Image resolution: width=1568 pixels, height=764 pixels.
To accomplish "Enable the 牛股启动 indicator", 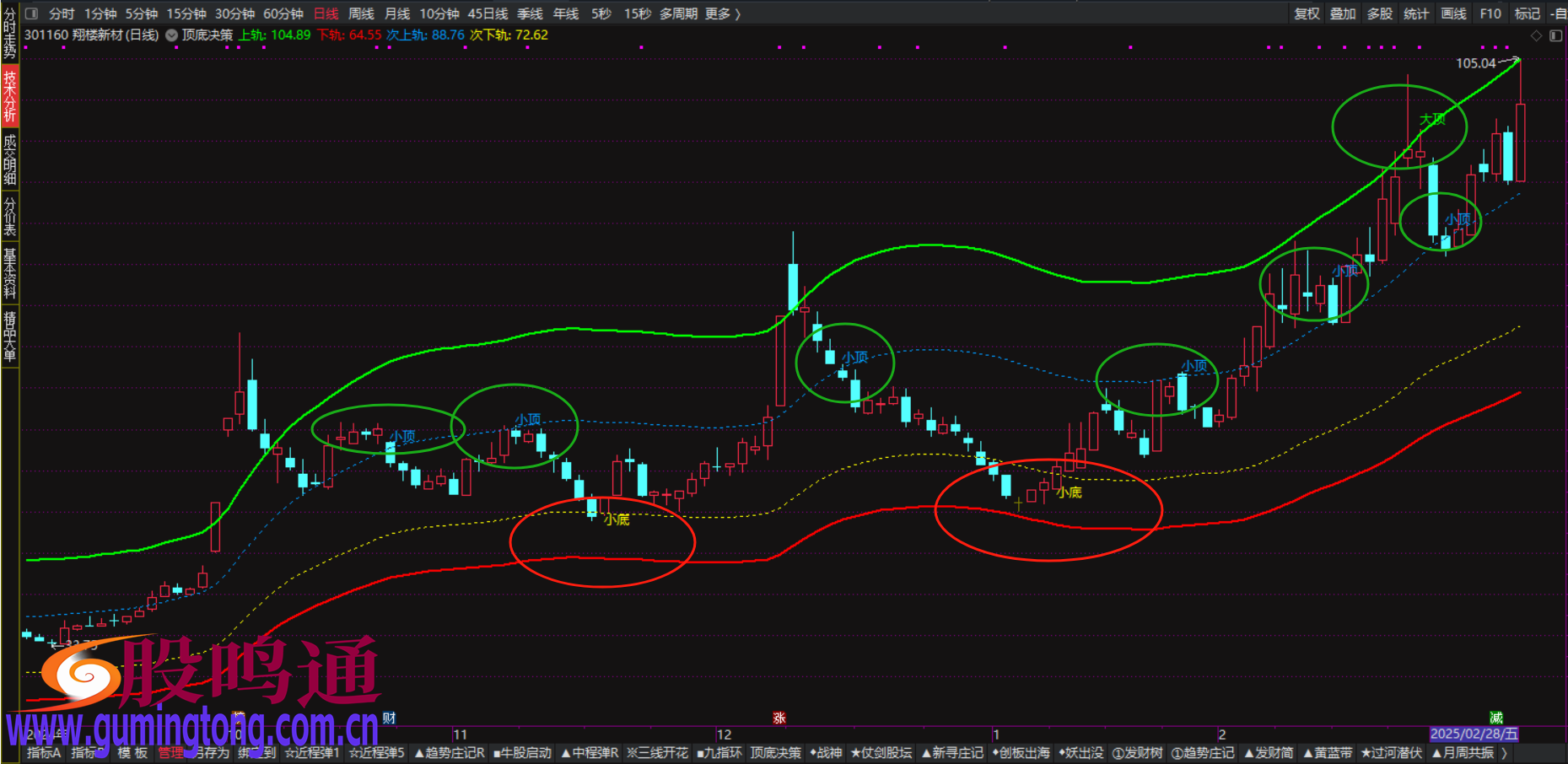I will [x=522, y=752].
